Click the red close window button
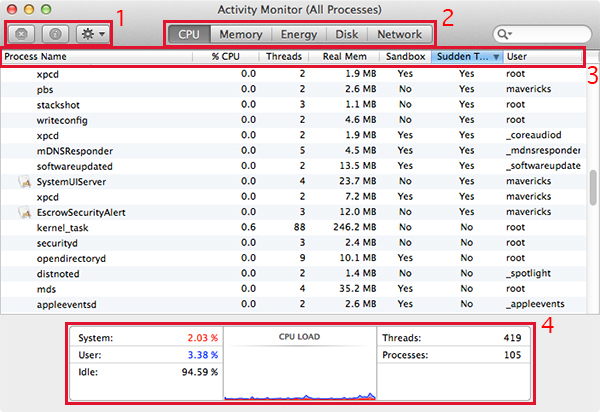The height and width of the screenshot is (412, 600). [x=12, y=9]
